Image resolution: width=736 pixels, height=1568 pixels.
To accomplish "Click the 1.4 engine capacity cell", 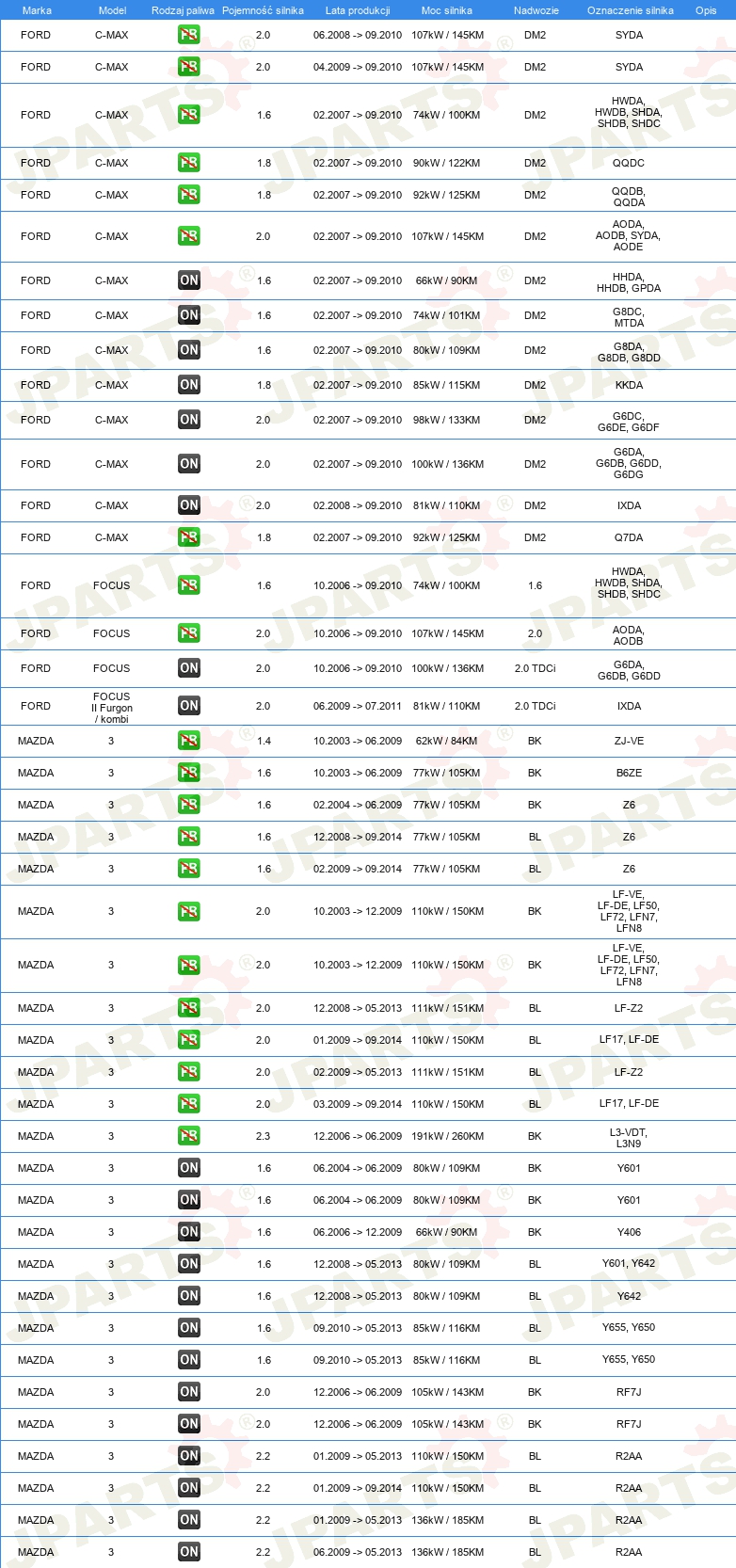I will pos(264,741).
